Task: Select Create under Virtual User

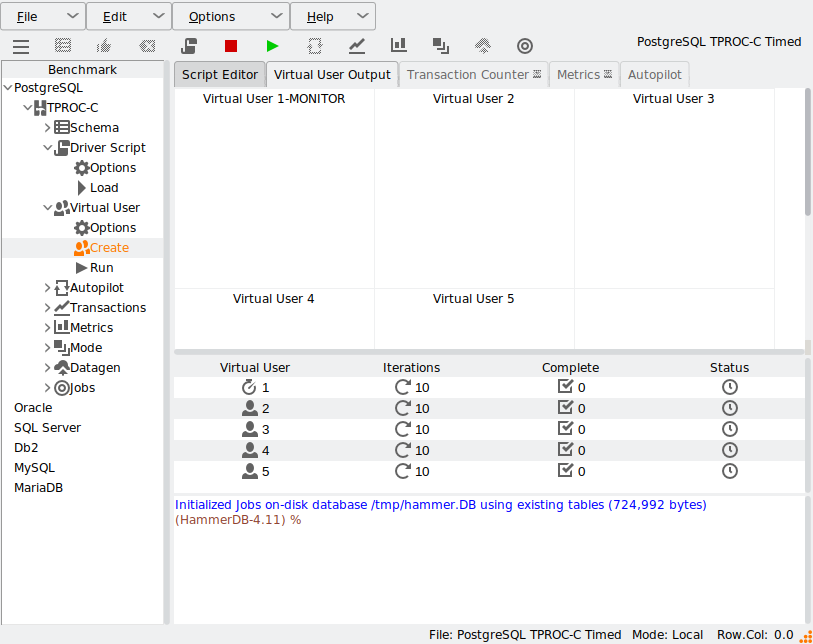Action: (x=102, y=248)
